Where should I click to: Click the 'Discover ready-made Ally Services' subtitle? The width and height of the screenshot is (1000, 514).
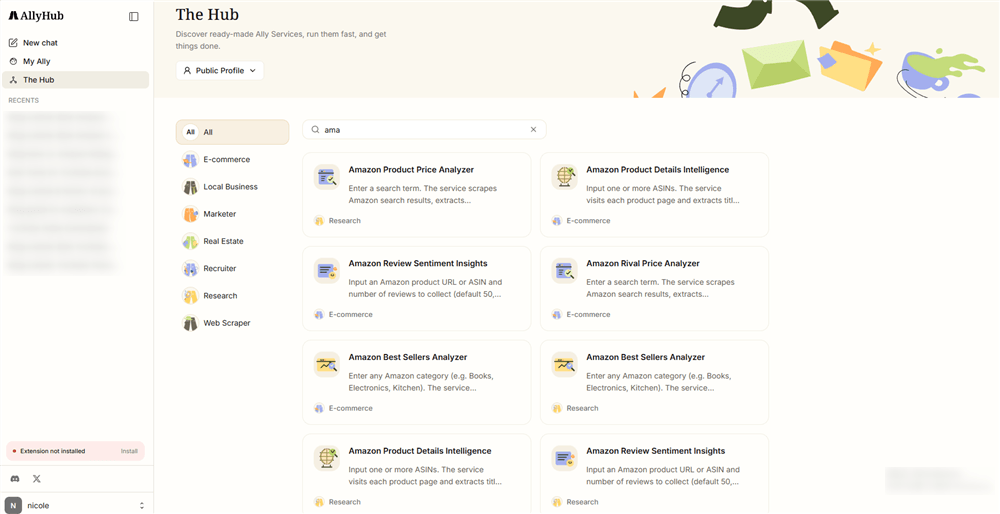pyautogui.click(x=281, y=40)
